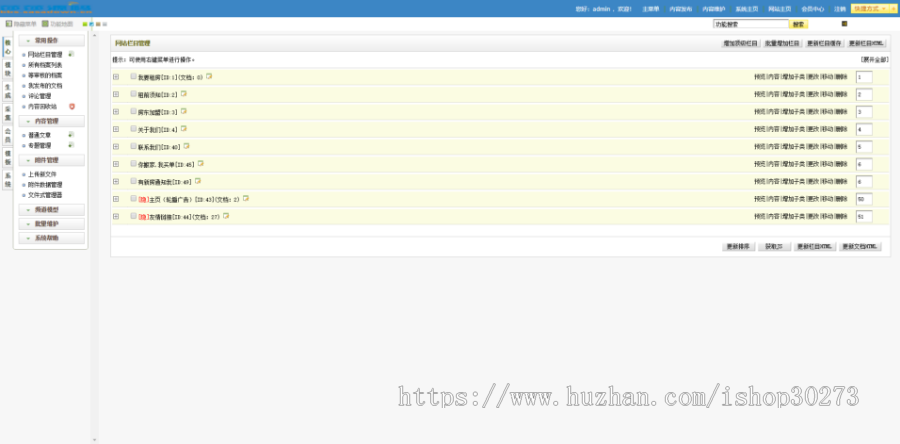
Task: Click edit icon on 友情链接 ID:44 row
Action: 226,216
